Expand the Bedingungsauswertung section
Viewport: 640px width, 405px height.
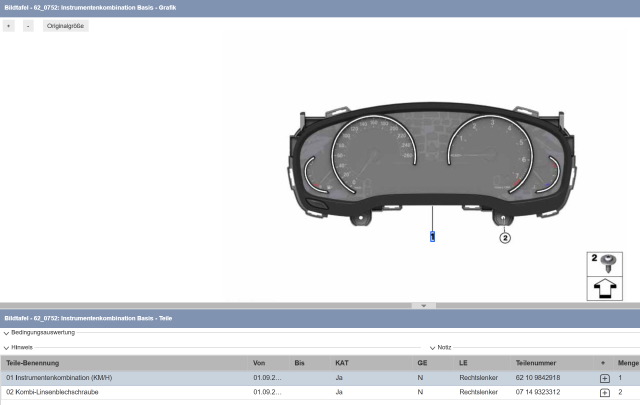coord(39,333)
